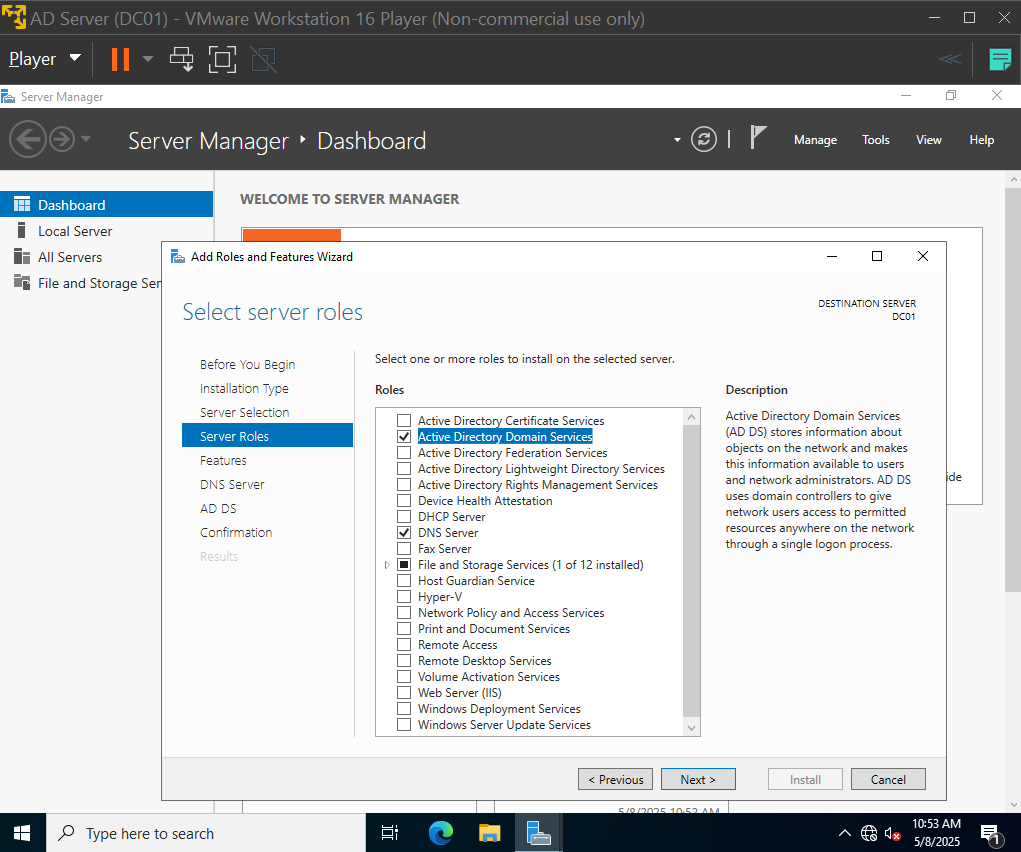
Task: Launch Microsoft Edge from taskbar
Action: pyautogui.click(x=441, y=833)
